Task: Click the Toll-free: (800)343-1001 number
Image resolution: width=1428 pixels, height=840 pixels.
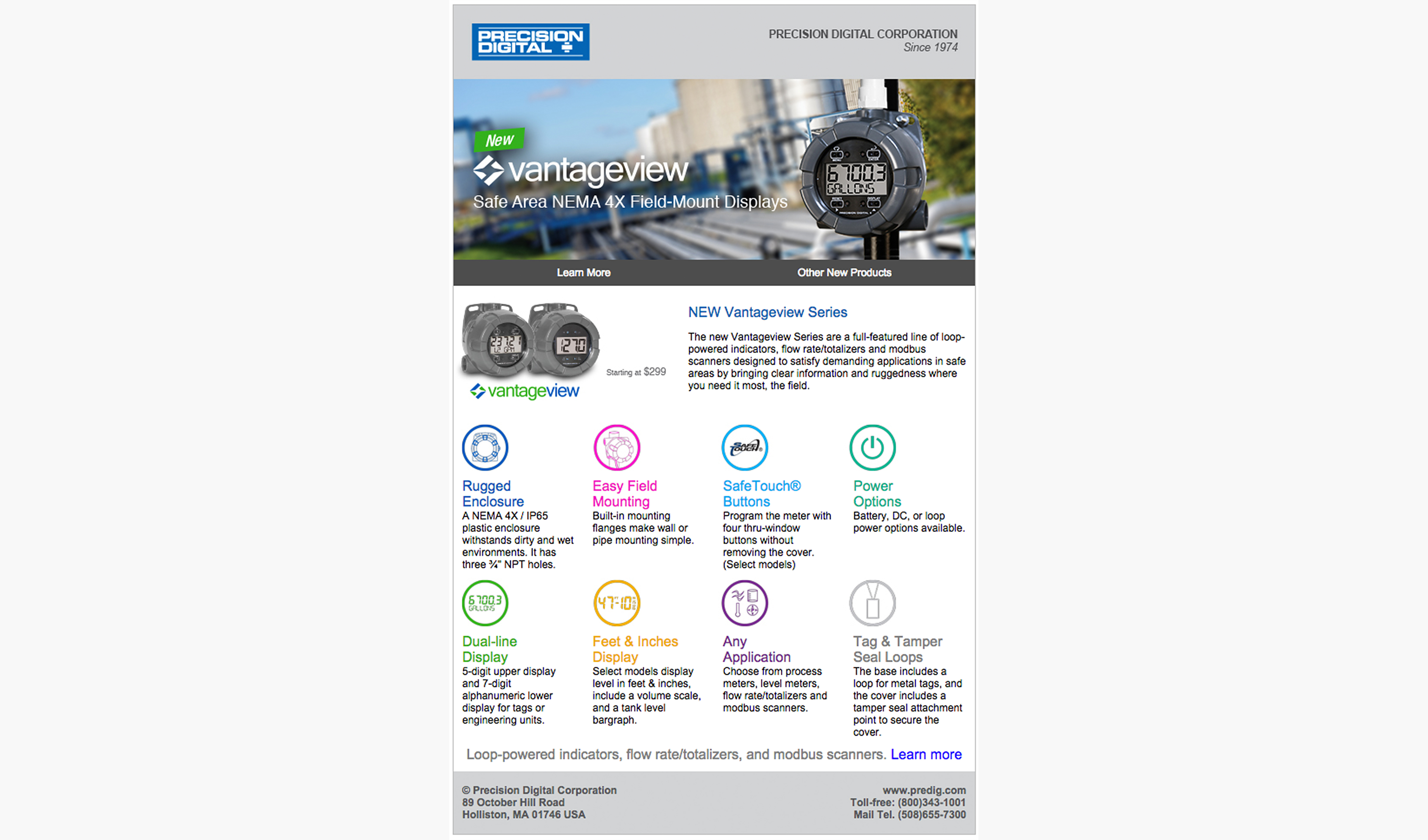Action: 908,803
